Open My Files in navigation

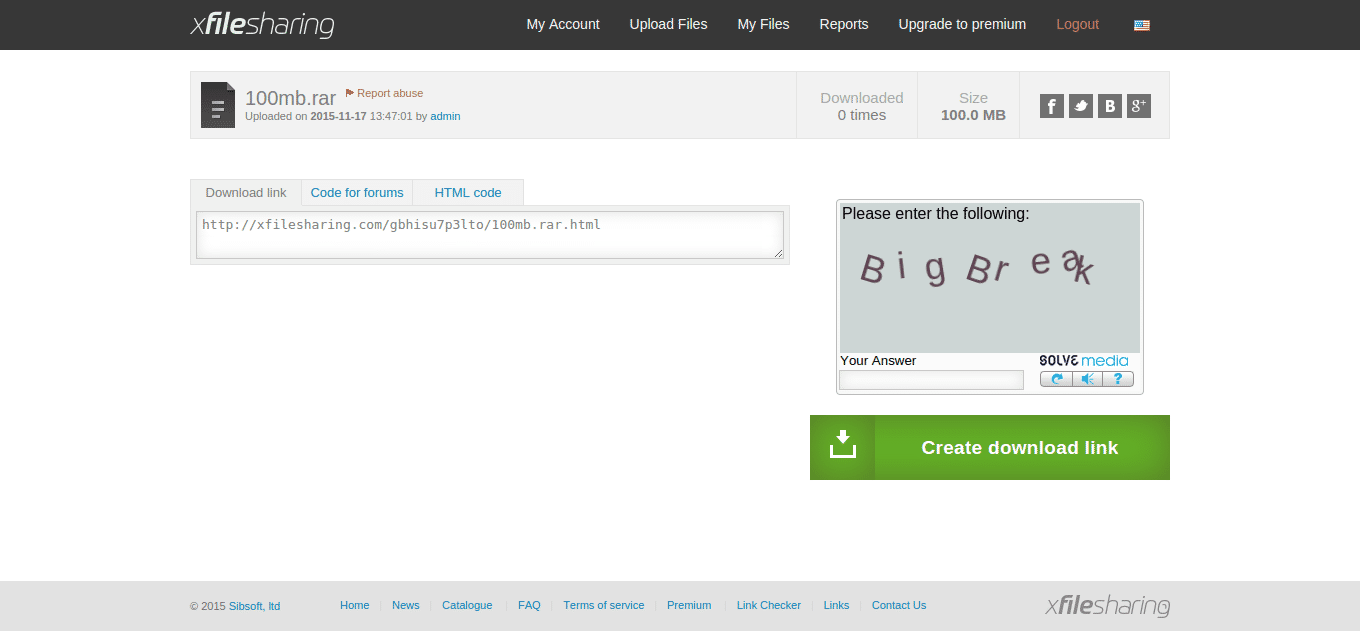pyautogui.click(x=763, y=24)
